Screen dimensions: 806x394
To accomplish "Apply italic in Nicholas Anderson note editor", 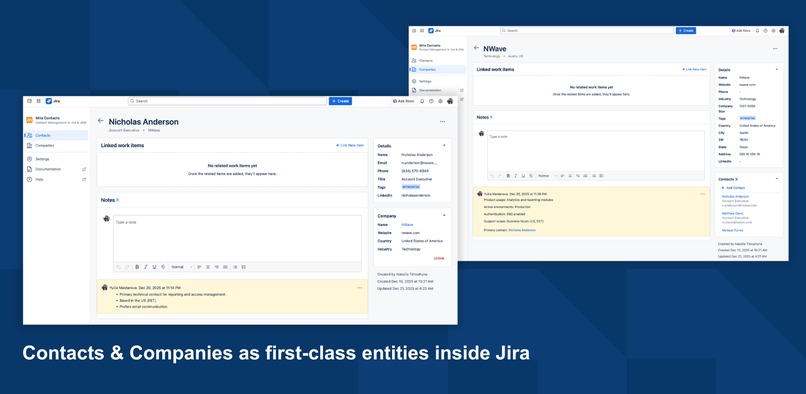I will point(146,267).
